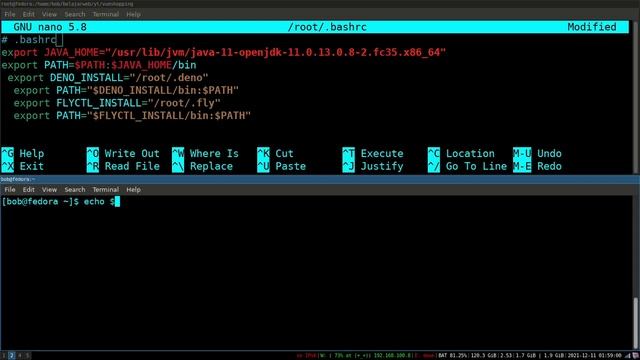Open Edit menu in bob@fedora terminal window
This screenshot has width=640, height=360.
(x=28, y=190)
